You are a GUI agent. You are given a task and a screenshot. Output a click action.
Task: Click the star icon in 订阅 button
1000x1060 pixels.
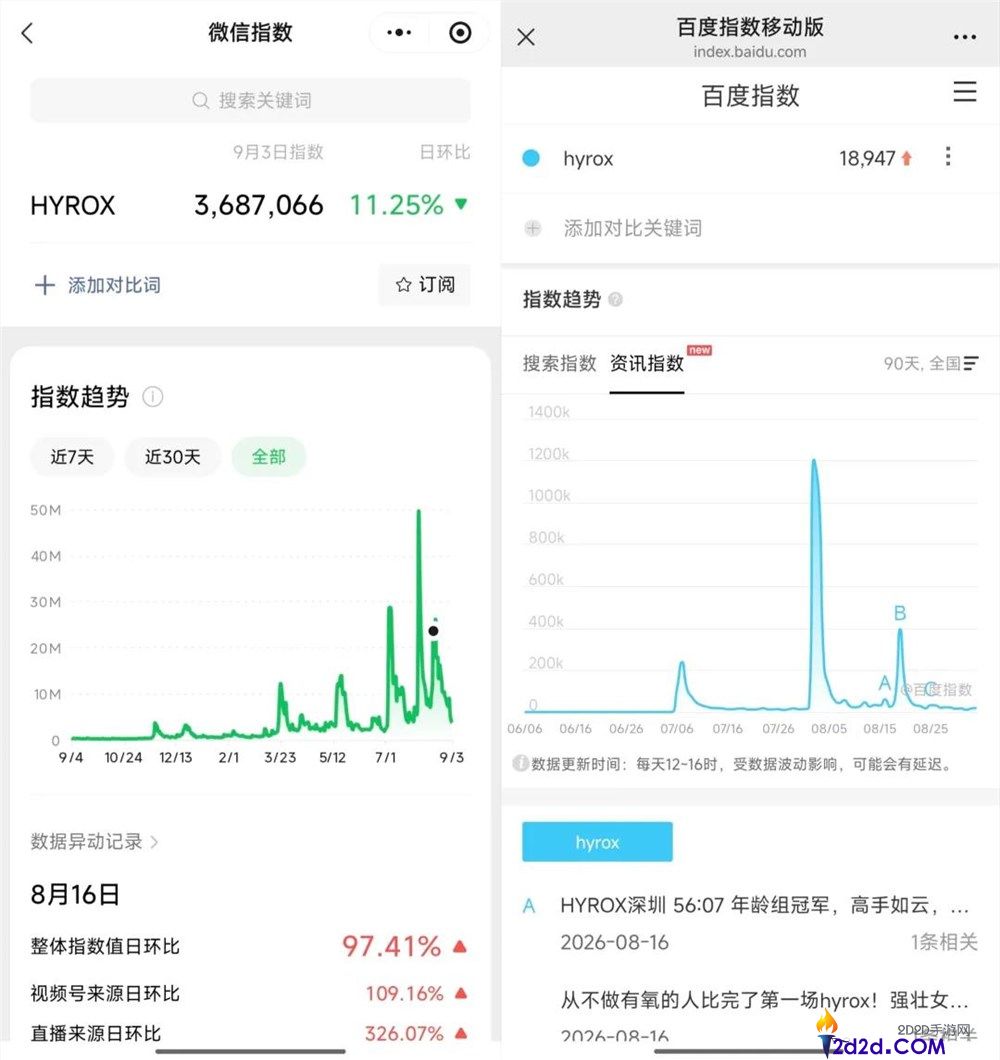point(404,285)
